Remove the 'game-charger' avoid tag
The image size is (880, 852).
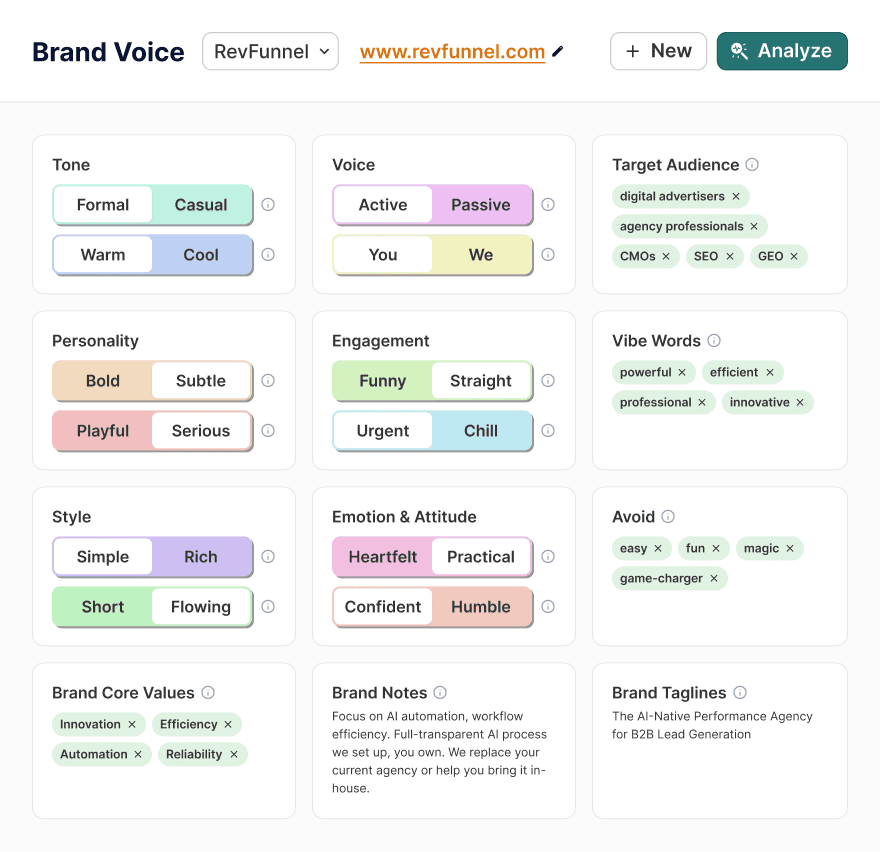pos(714,579)
